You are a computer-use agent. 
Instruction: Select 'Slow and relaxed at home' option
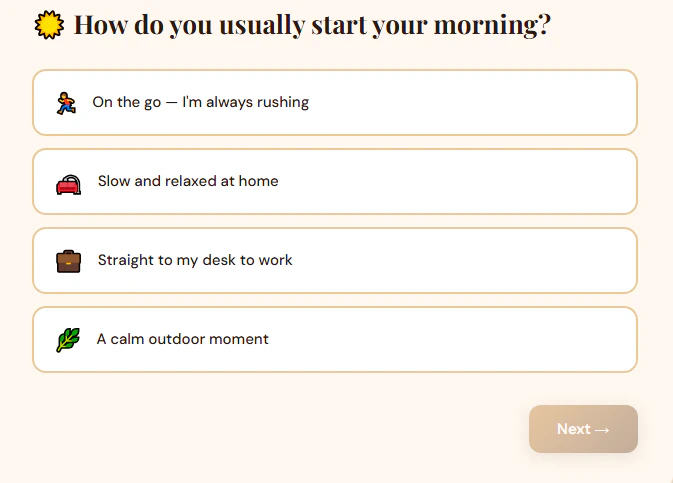[335, 182]
